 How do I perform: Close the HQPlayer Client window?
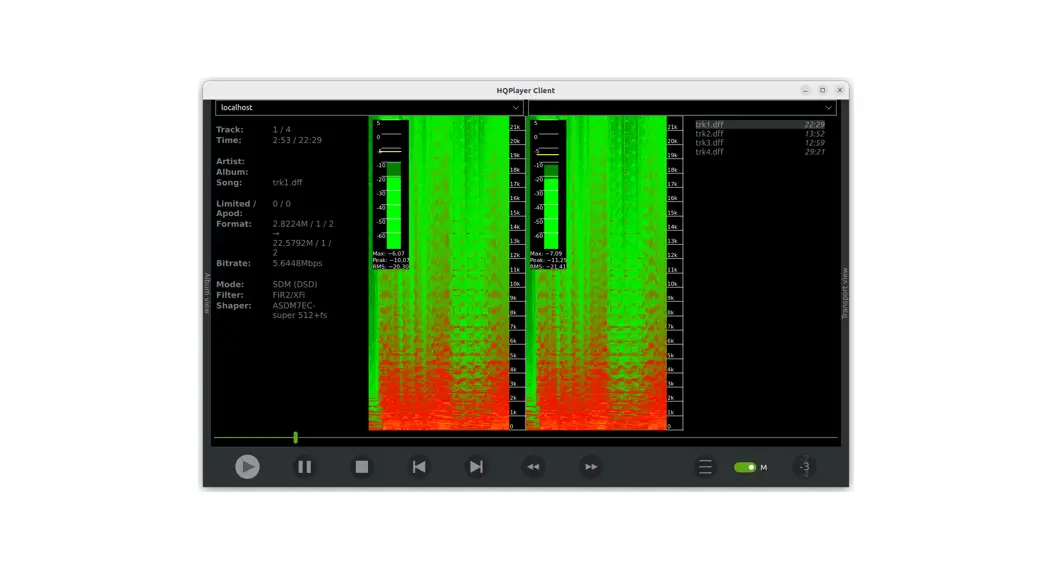click(x=840, y=90)
